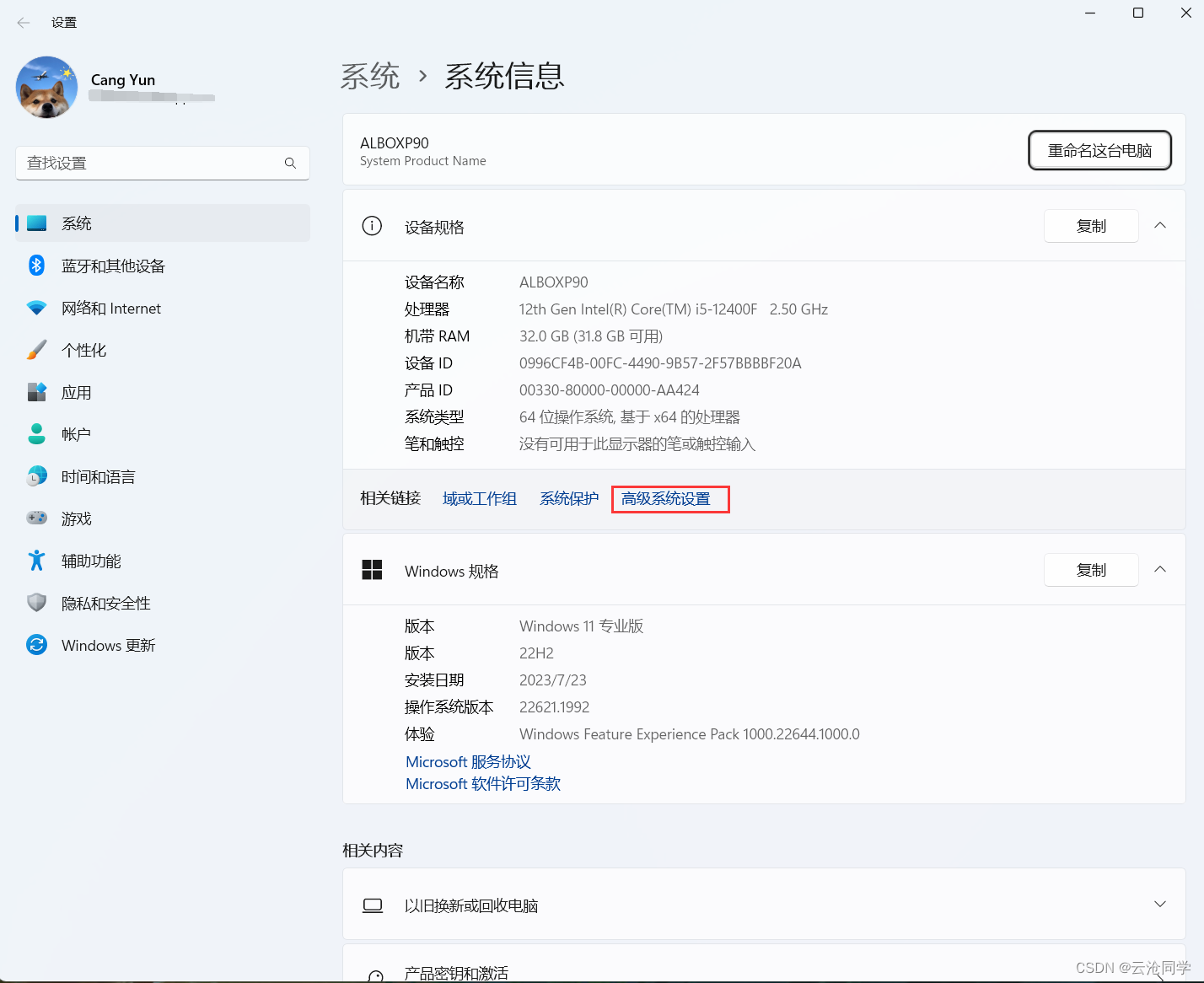This screenshot has height=983, width=1204.
Task: Click processor value 12th Gen Intel Core i5-12400F
Action: coord(674,309)
